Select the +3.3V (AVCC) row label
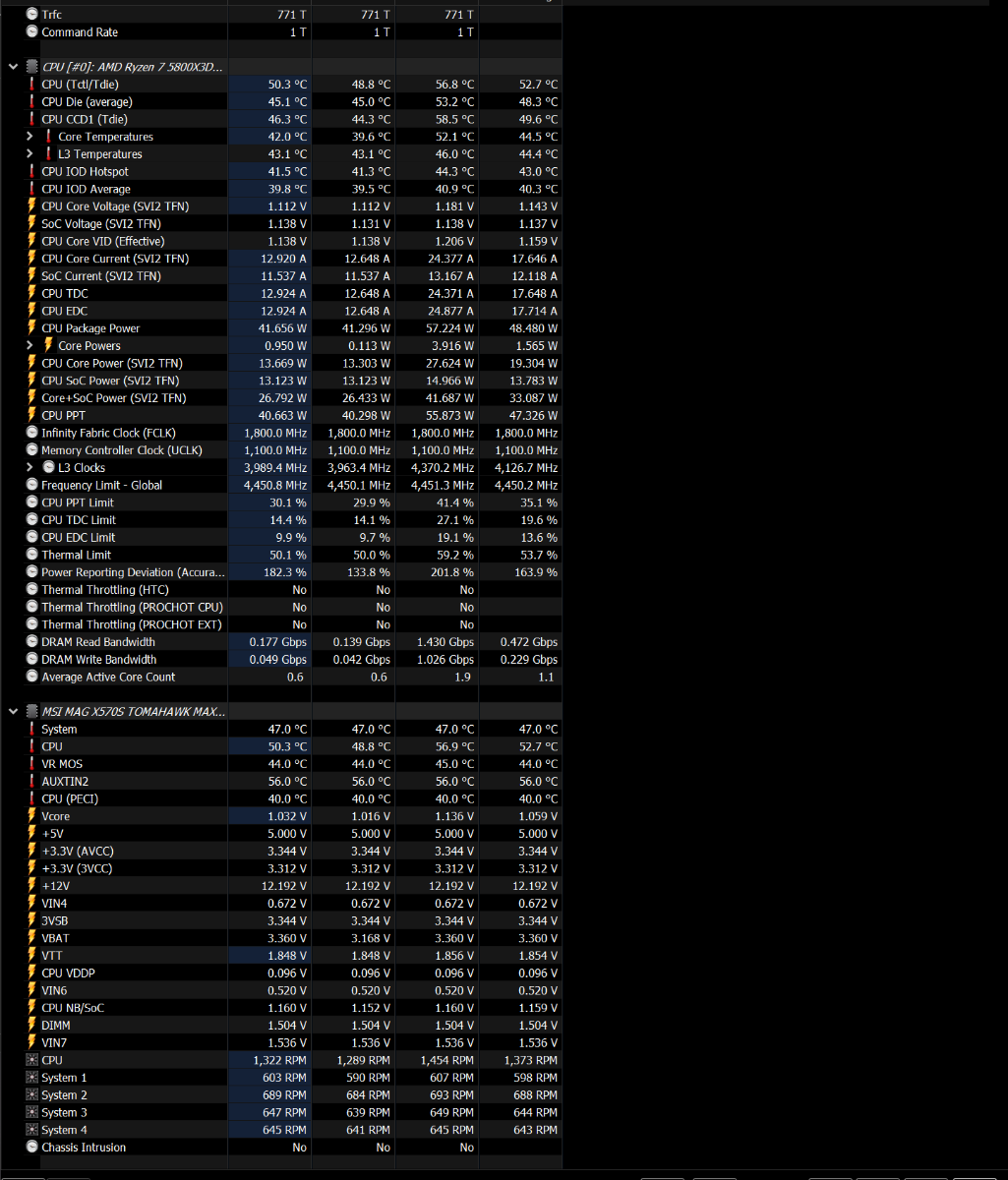The width and height of the screenshot is (1008, 1180). [x=77, y=852]
